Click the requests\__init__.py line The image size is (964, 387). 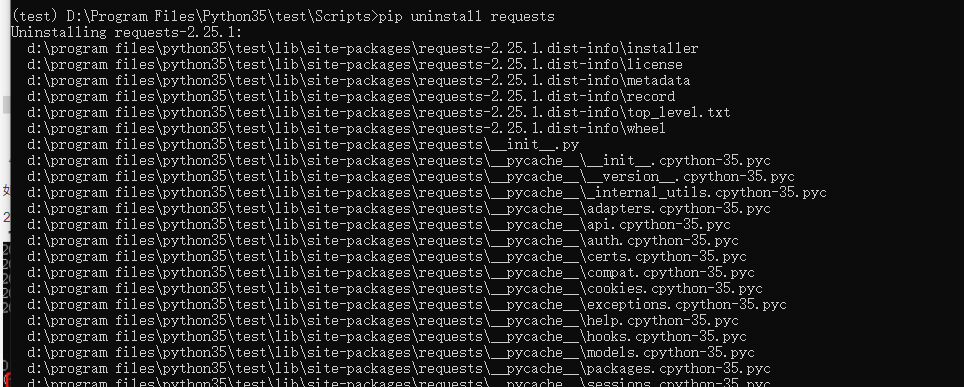[303, 145]
